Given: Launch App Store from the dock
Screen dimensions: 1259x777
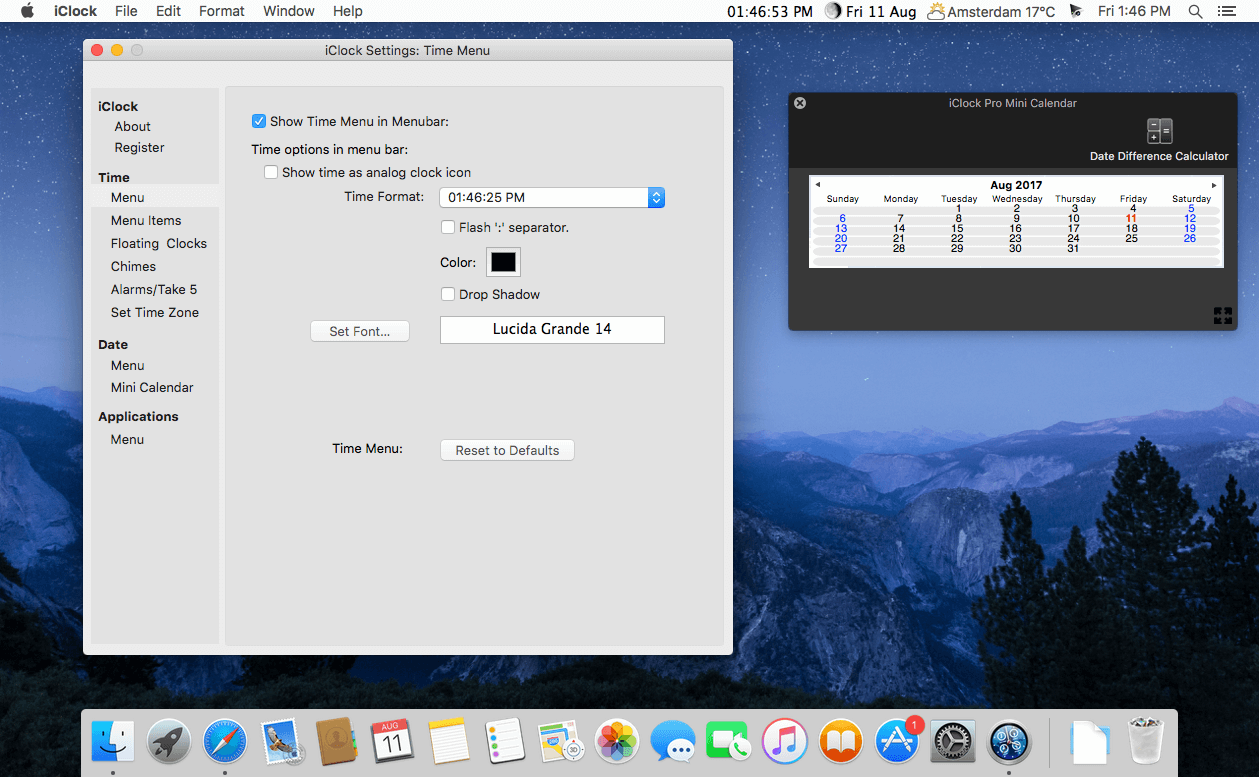Looking at the screenshot, I should 897,742.
